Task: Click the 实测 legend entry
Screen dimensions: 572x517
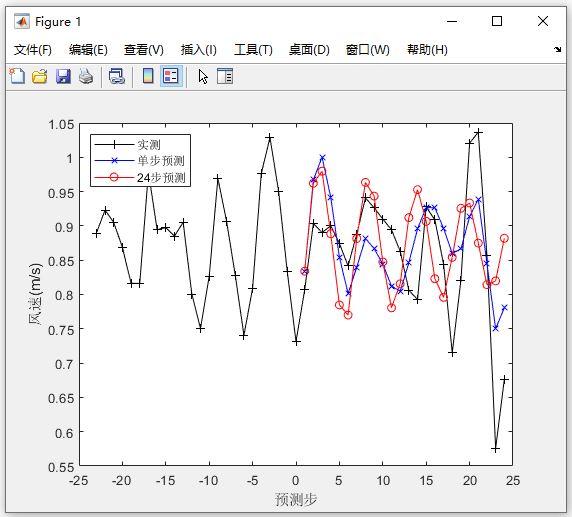Action: [149, 145]
